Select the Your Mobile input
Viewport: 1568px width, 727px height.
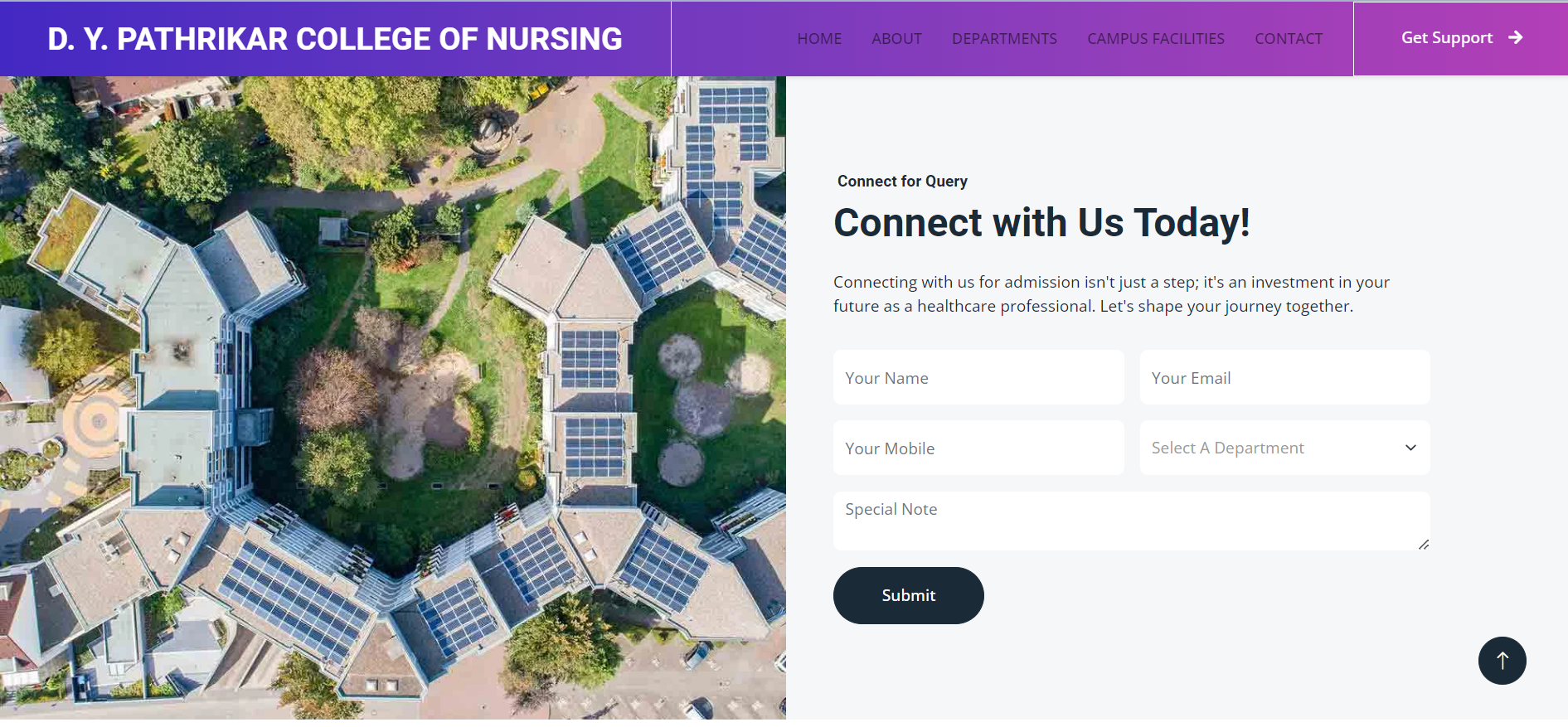[x=978, y=448]
